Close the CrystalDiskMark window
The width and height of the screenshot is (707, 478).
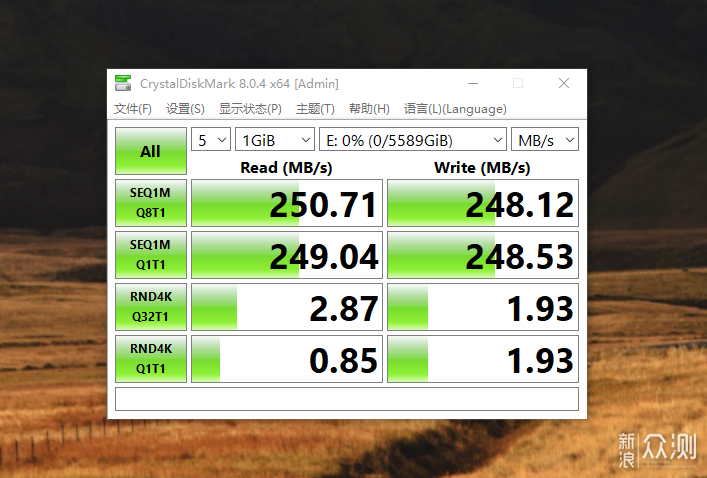(564, 83)
